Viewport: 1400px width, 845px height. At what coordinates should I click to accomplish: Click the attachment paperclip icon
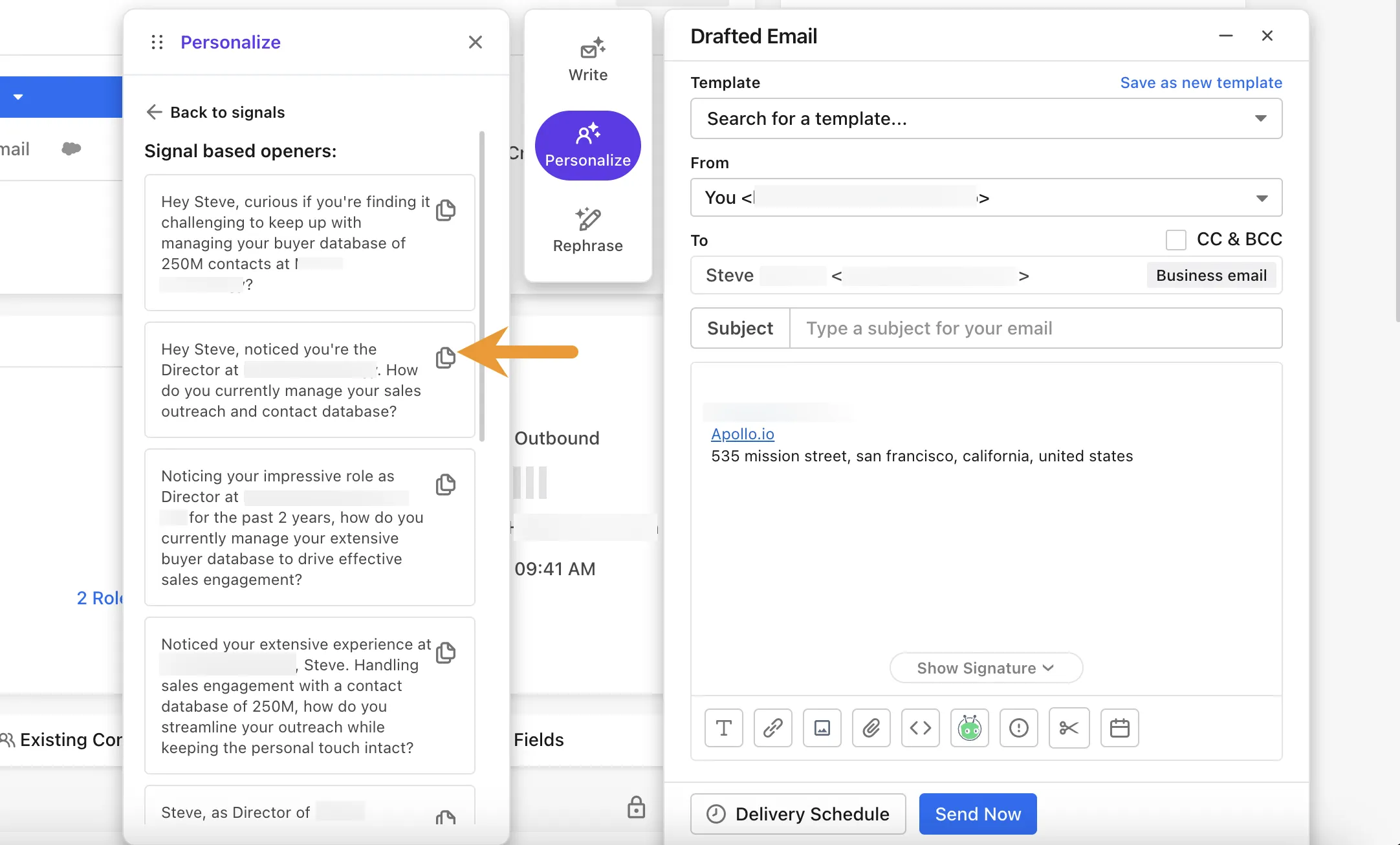(x=871, y=728)
